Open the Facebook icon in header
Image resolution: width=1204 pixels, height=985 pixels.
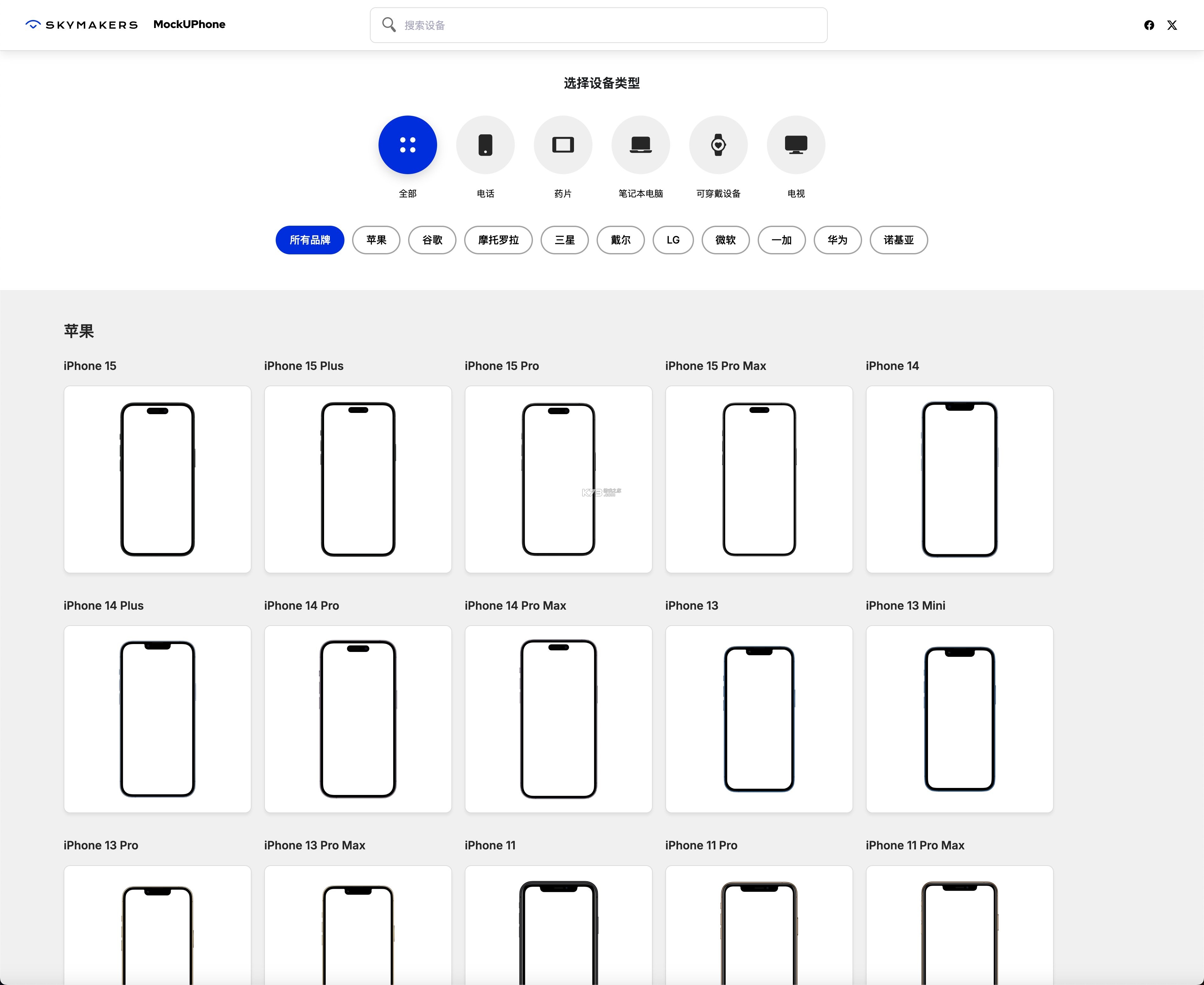pyautogui.click(x=1149, y=25)
